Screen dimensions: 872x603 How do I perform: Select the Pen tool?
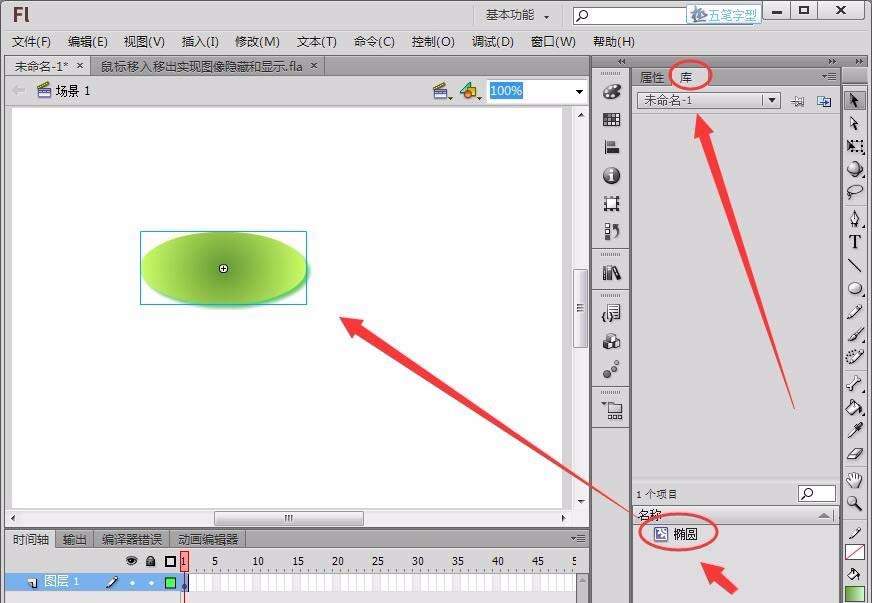(855, 218)
